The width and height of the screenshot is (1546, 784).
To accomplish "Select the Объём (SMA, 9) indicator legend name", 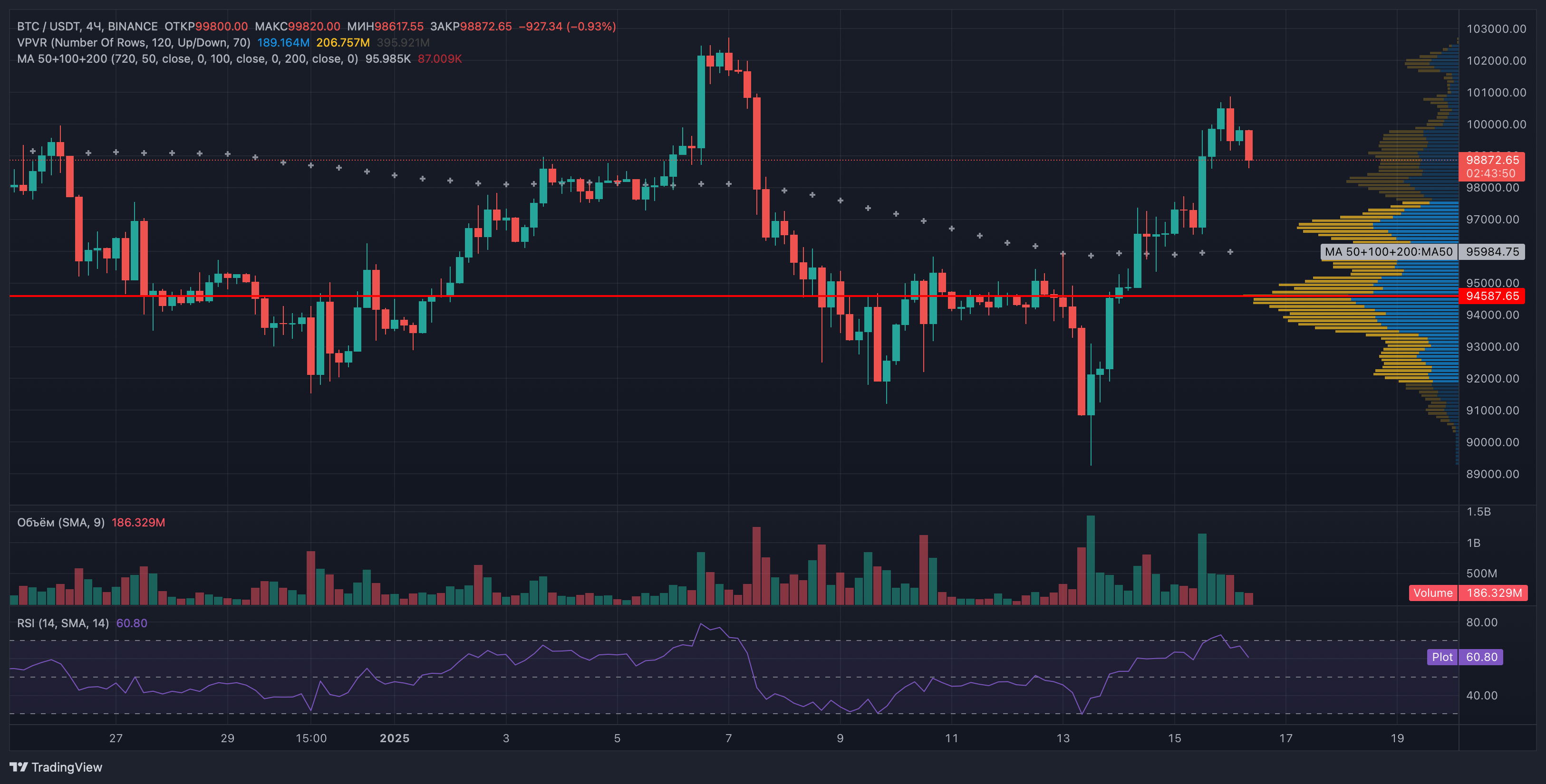I will tap(61, 523).
